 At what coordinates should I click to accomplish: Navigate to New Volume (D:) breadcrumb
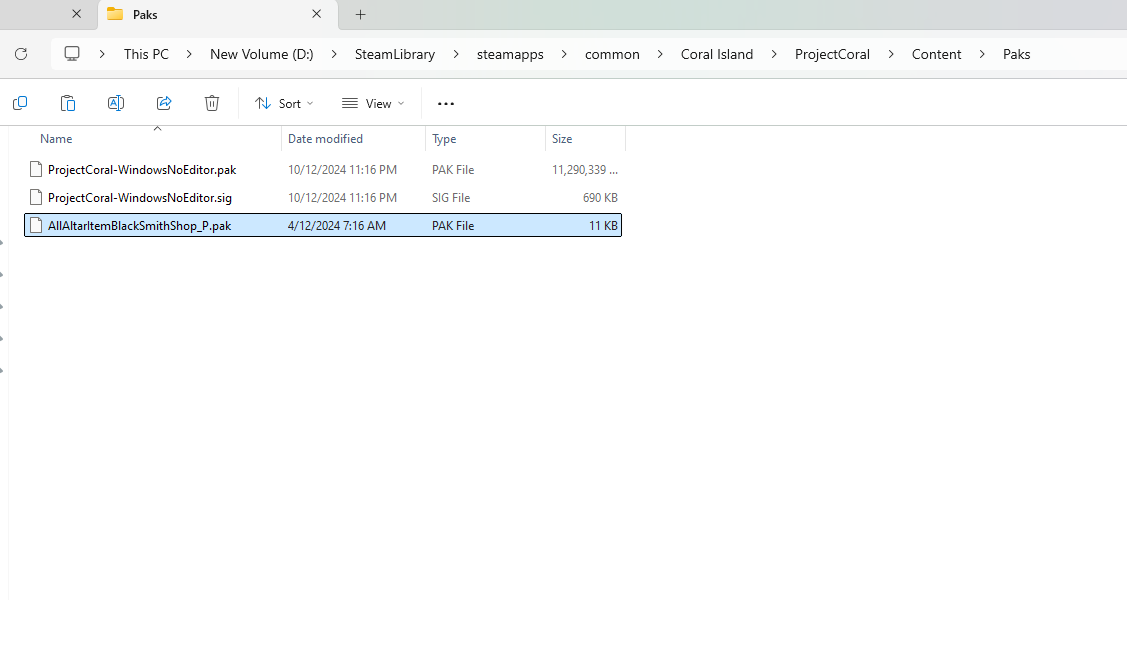click(x=262, y=55)
